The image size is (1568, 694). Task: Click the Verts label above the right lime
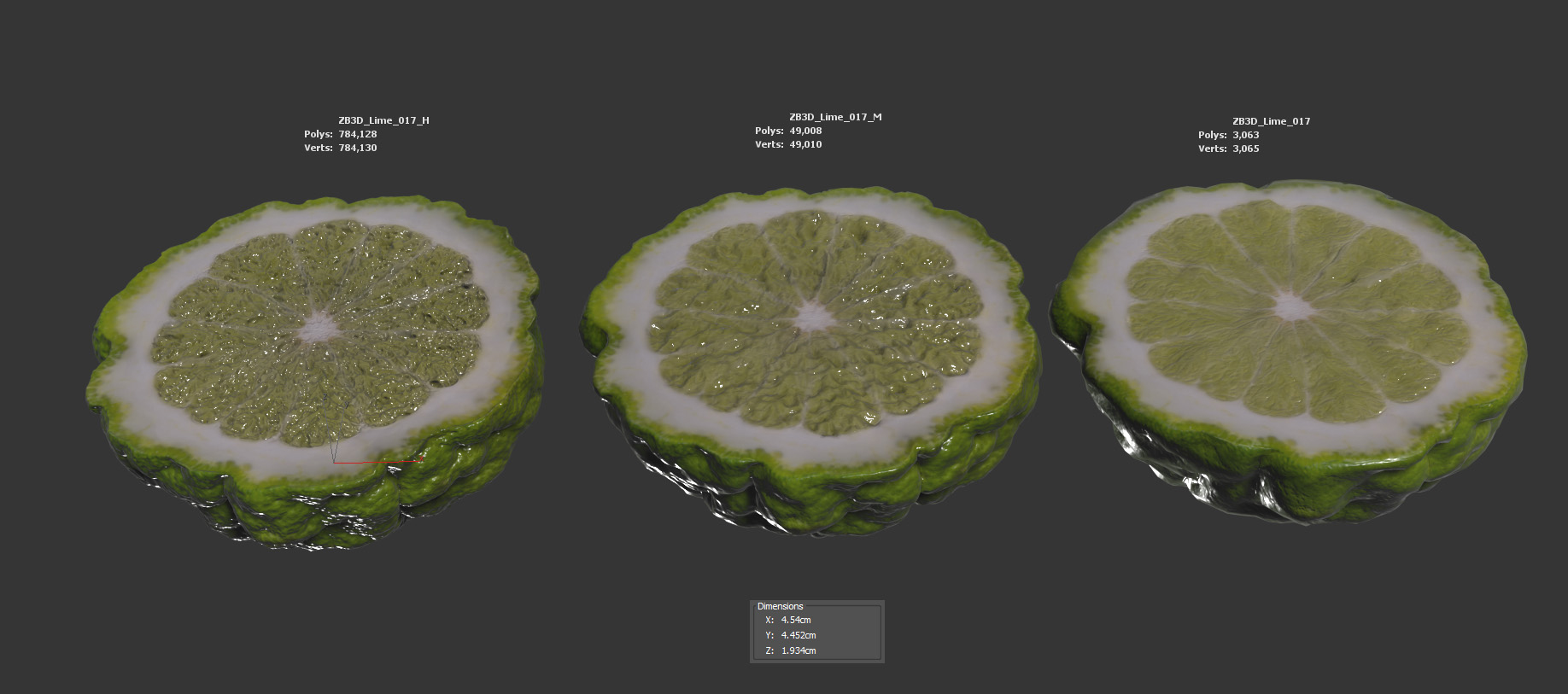pos(1212,149)
